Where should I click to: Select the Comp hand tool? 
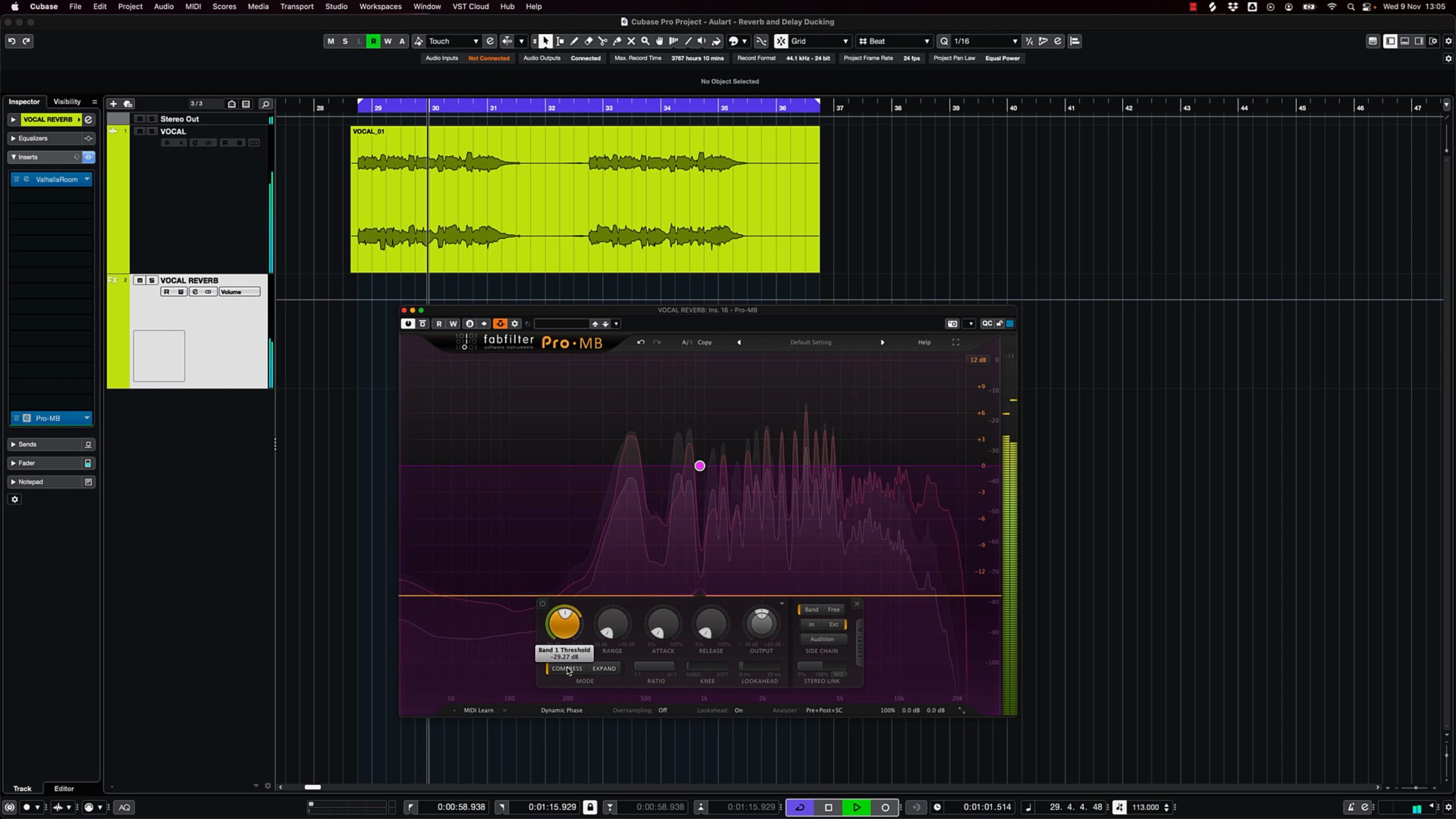(659, 41)
